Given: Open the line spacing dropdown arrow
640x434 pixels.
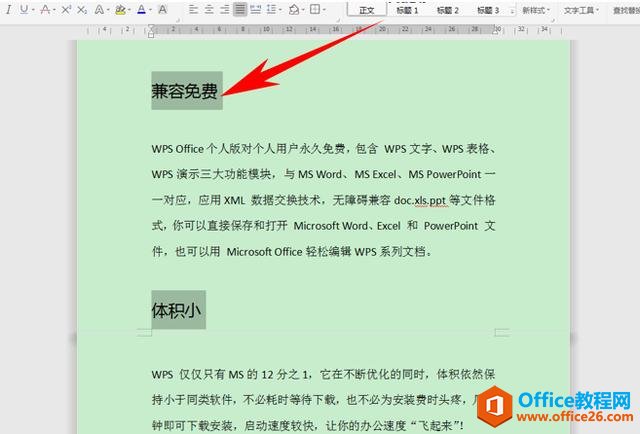Looking at the screenshot, I should (280, 10).
